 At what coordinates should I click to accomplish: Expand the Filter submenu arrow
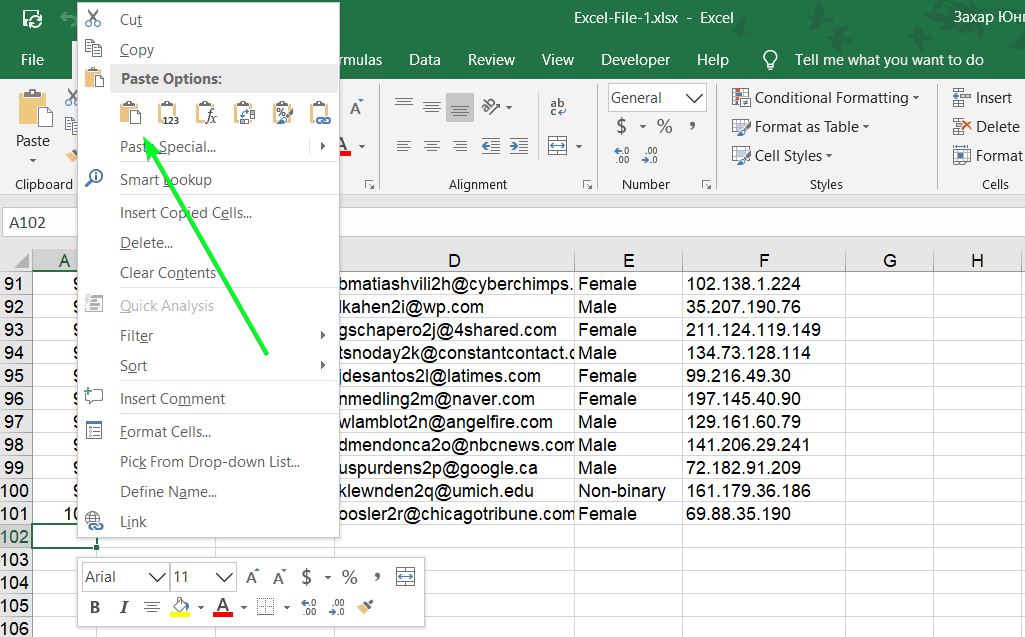pyautogui.click(x=323, y=336)
